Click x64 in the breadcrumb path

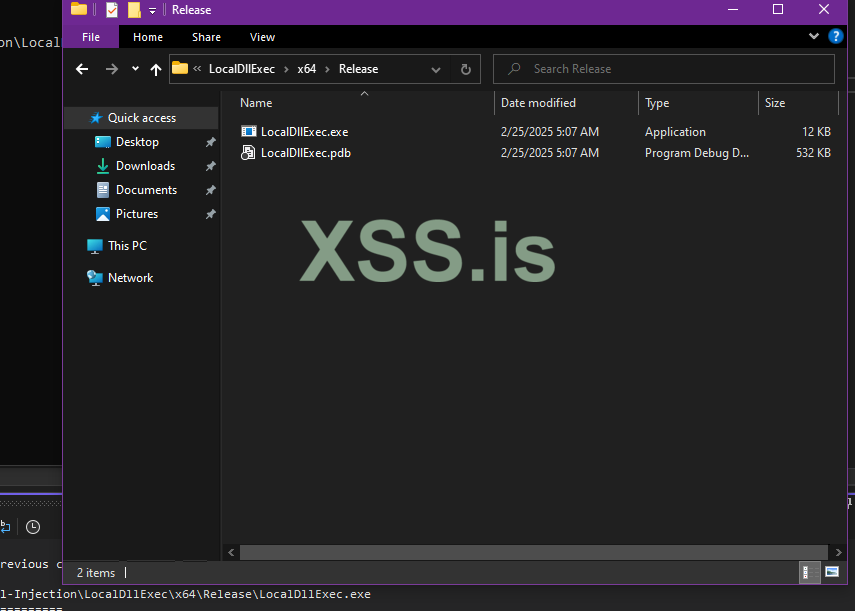306,69
